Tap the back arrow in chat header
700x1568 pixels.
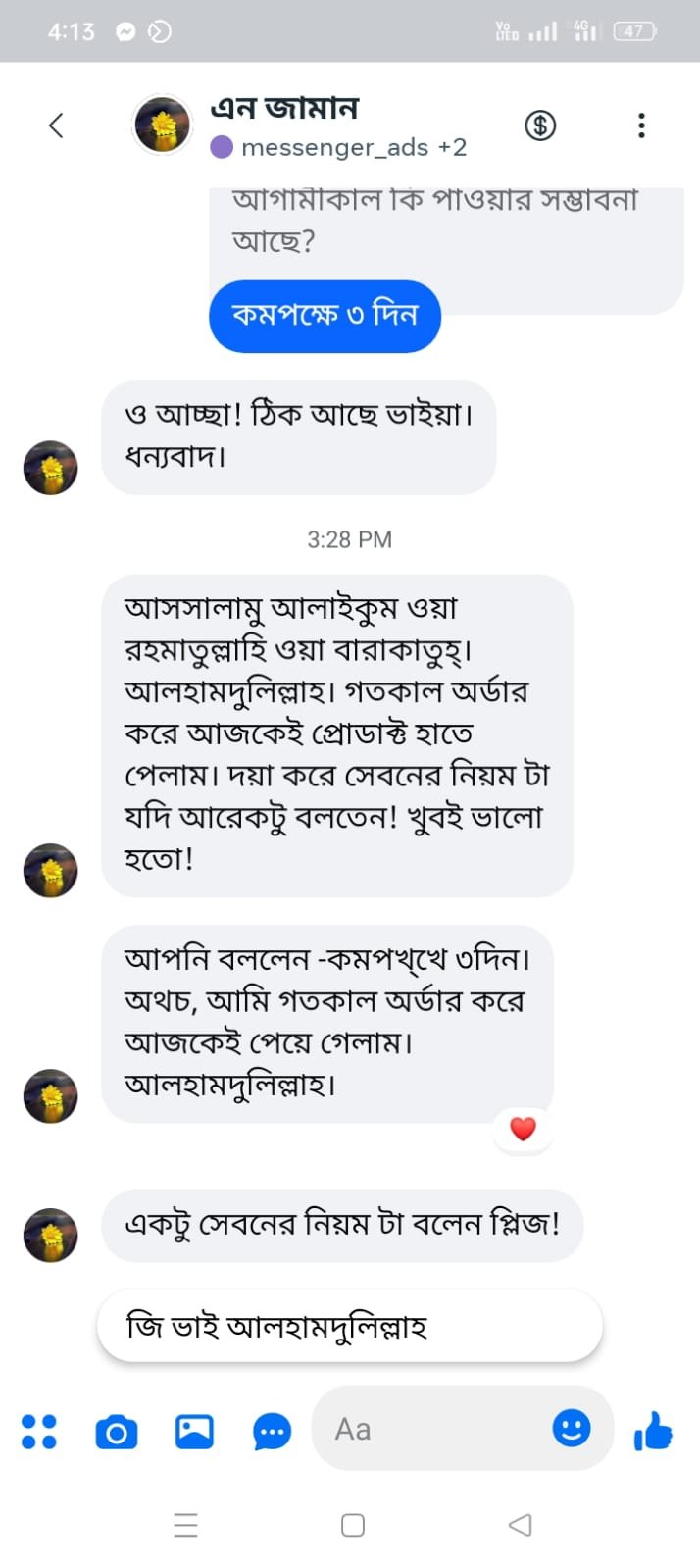tap(56, 126)
